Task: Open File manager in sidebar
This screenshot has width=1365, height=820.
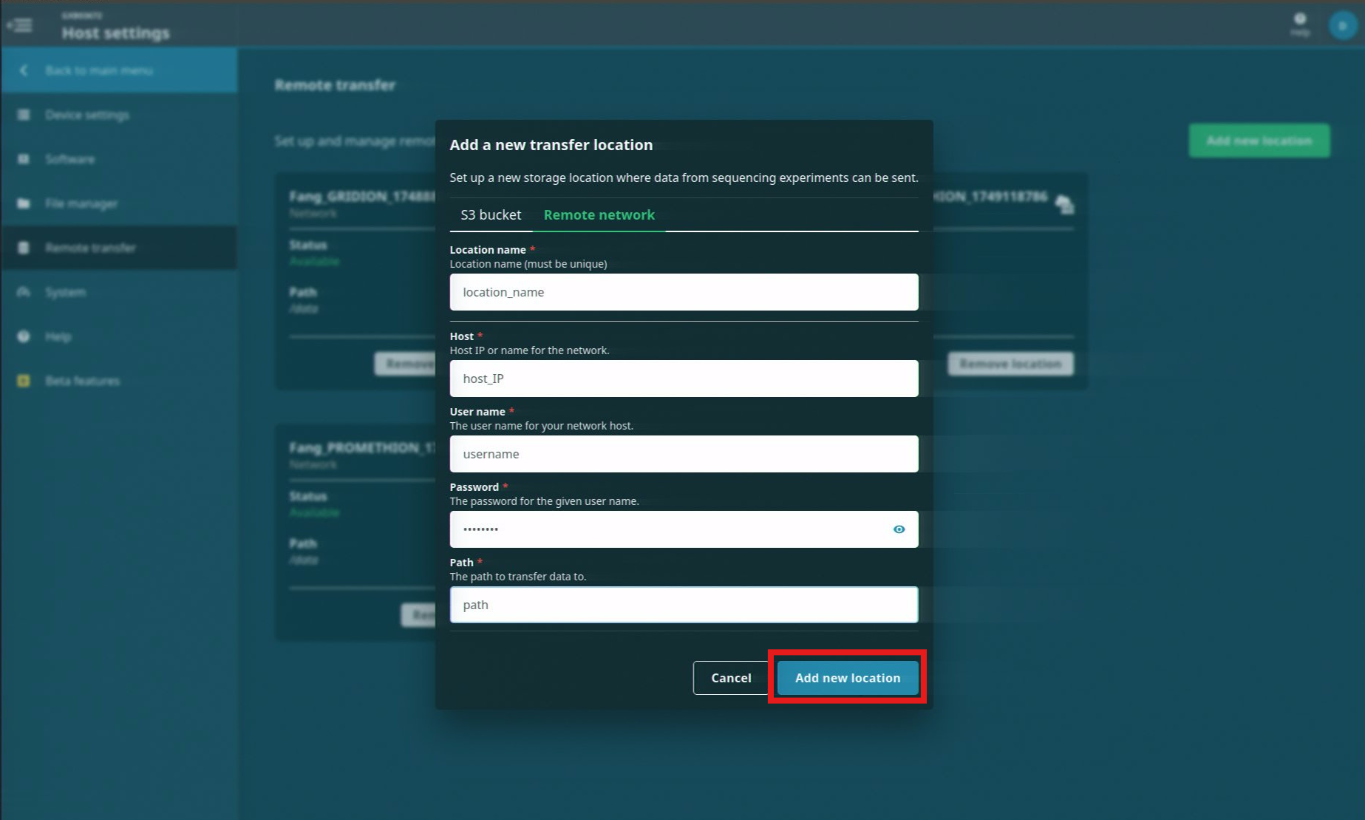Action: (119, 203)
